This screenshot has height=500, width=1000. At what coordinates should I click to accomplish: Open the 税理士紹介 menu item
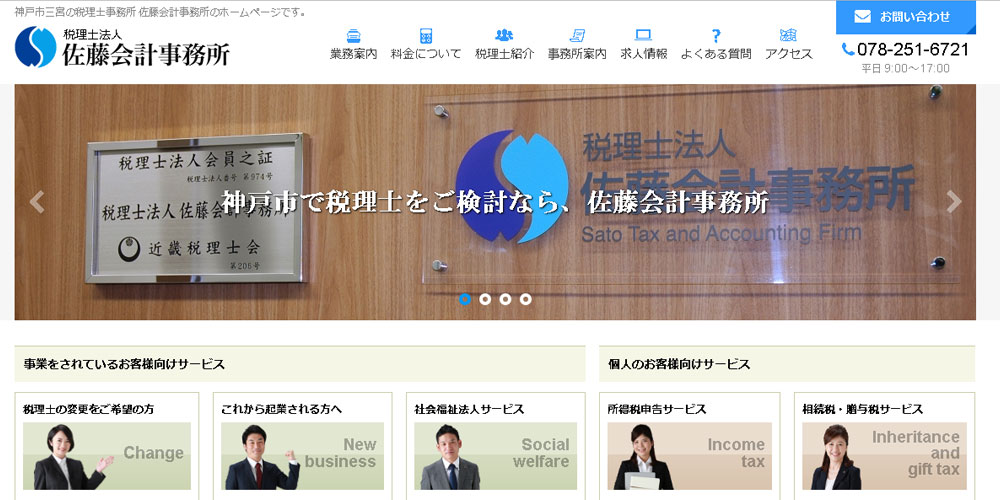(504, 54)
